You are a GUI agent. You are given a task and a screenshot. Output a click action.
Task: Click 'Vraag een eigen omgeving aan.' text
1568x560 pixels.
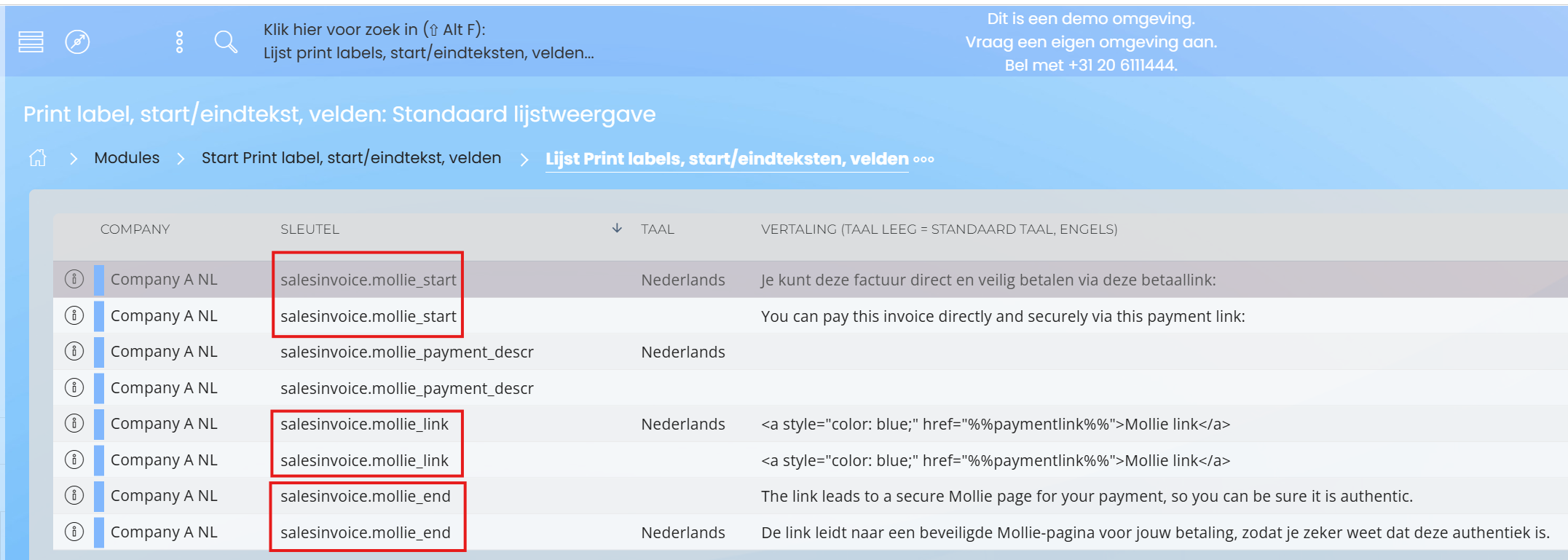click(x=1091, y=42)
